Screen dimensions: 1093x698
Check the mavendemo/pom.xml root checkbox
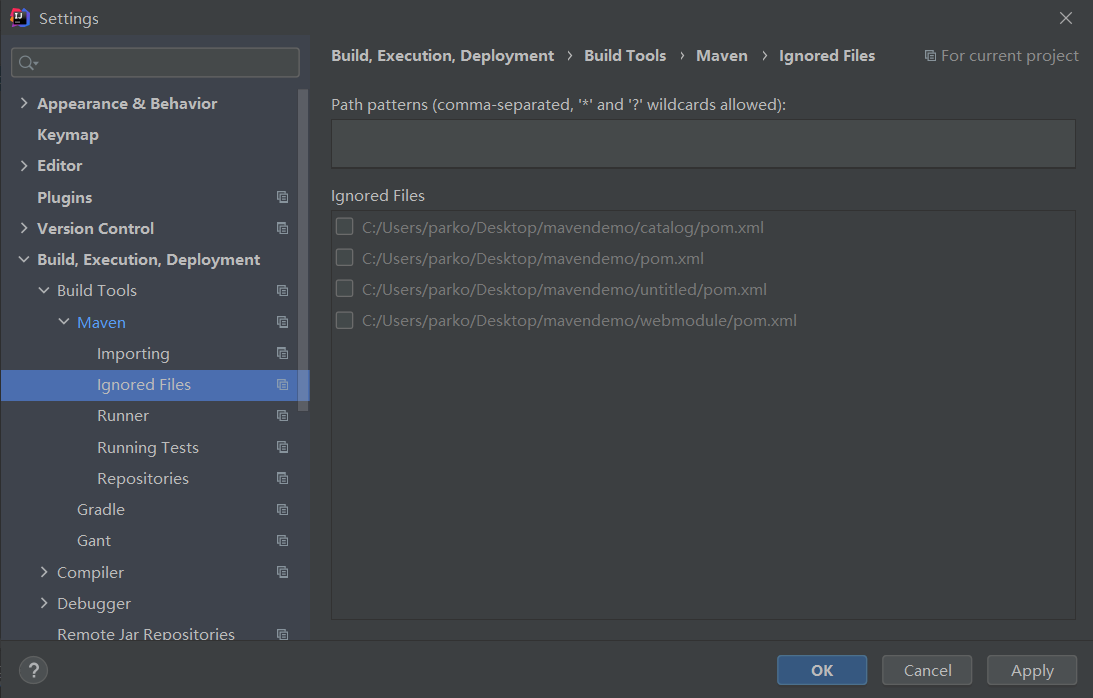(x=344, y=258)
